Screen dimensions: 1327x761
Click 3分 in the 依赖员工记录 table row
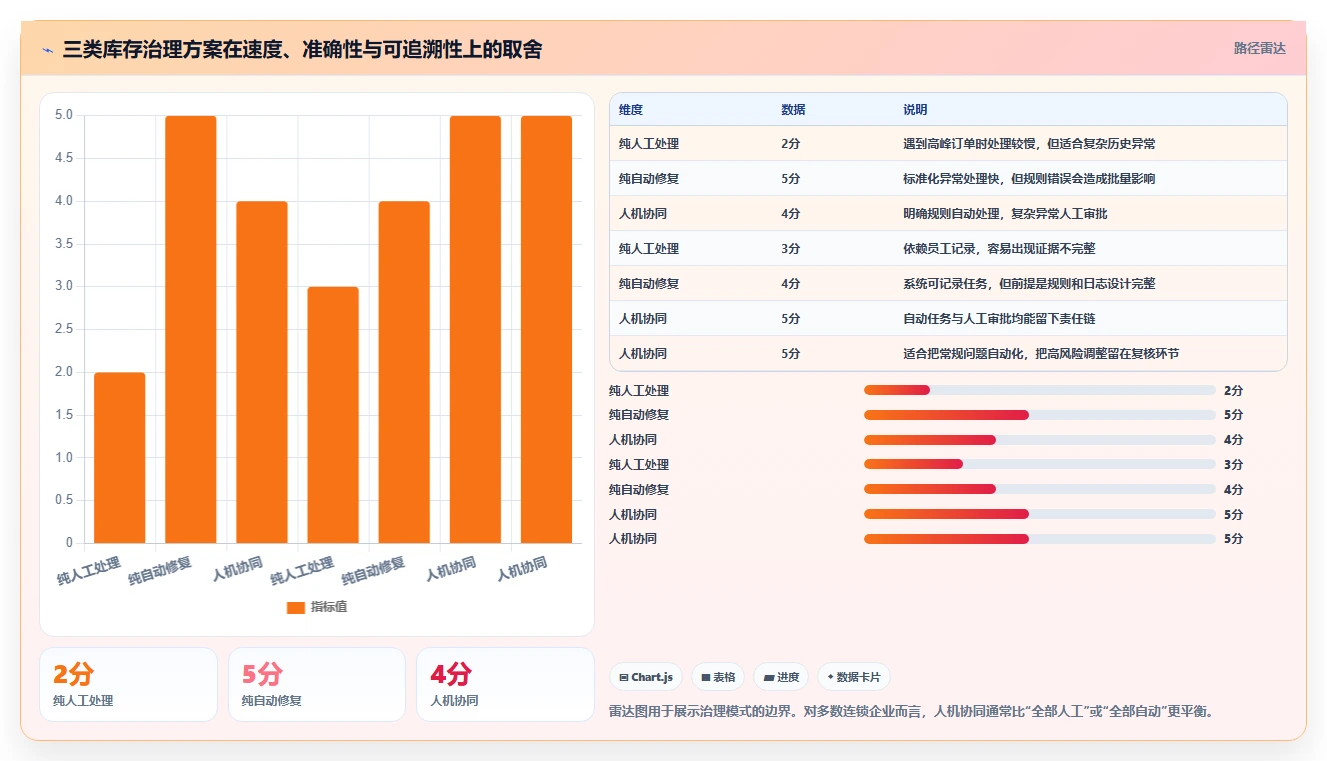790,249
